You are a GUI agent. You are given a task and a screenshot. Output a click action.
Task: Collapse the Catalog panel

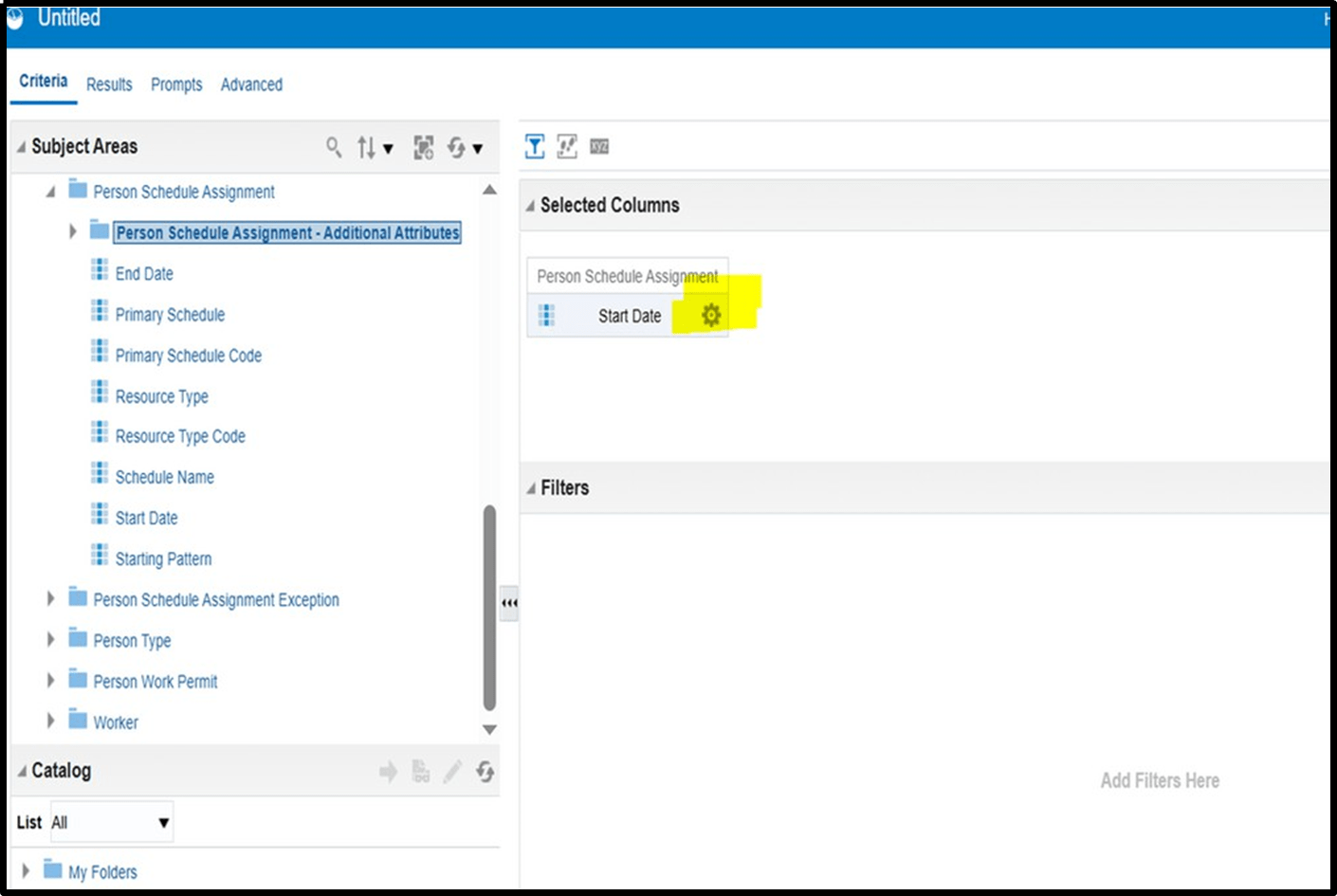click(x=22, y=771)
